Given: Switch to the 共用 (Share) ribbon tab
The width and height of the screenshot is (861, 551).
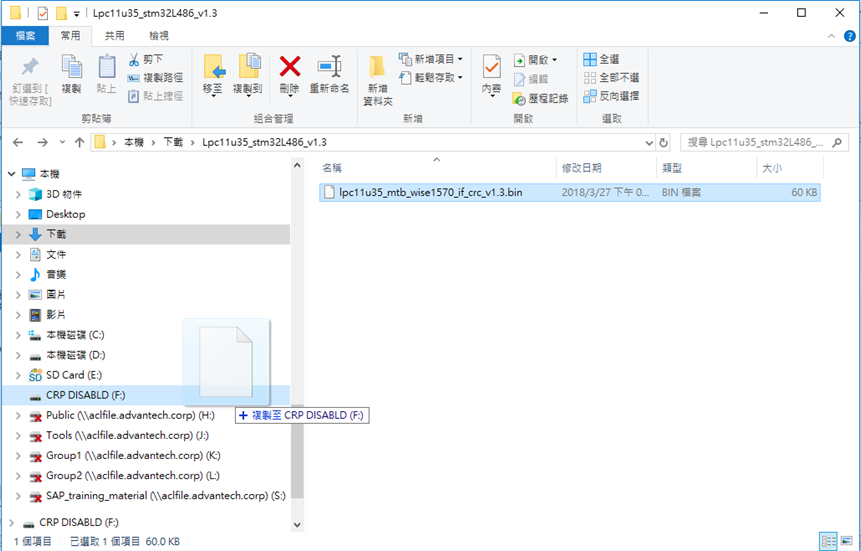Looking at the screenshot, I should (x=115, y=36).
